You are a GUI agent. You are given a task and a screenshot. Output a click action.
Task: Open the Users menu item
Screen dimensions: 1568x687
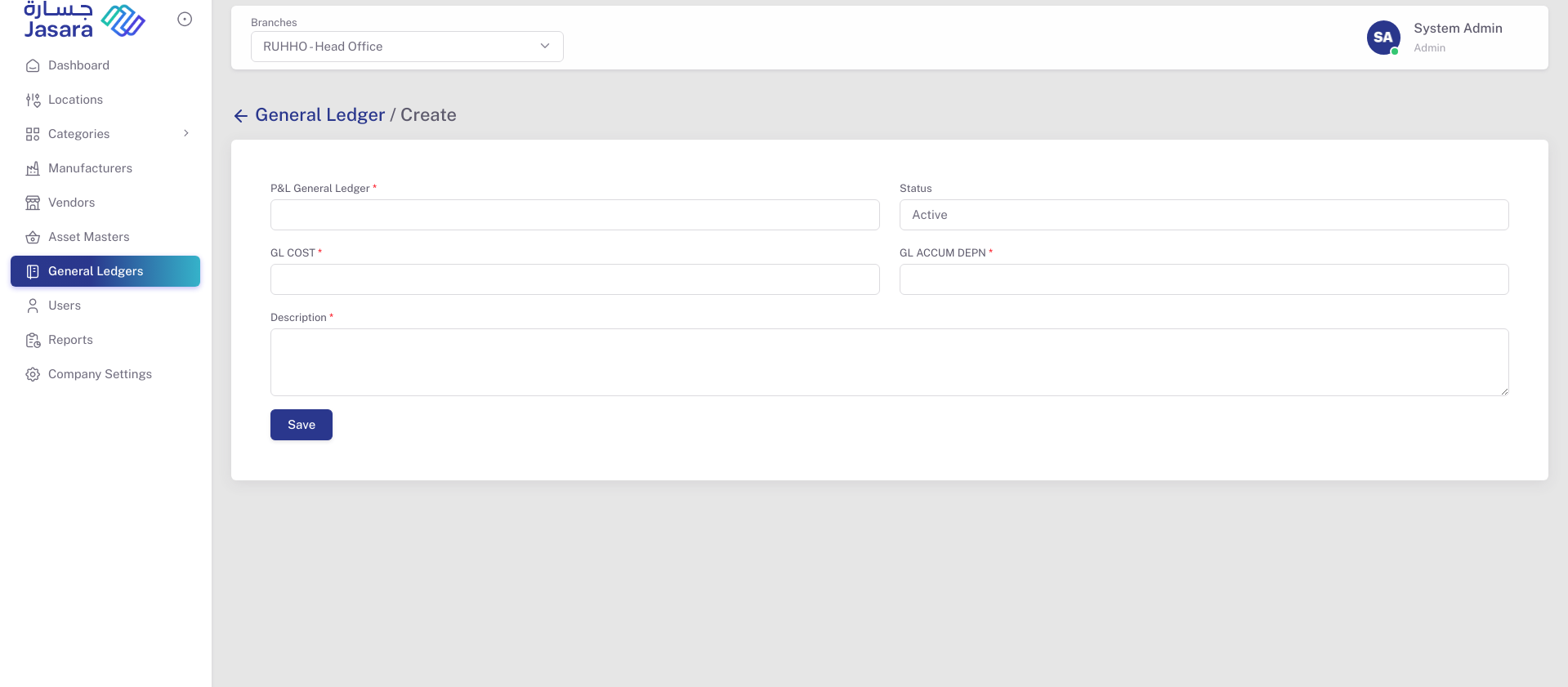65,306
